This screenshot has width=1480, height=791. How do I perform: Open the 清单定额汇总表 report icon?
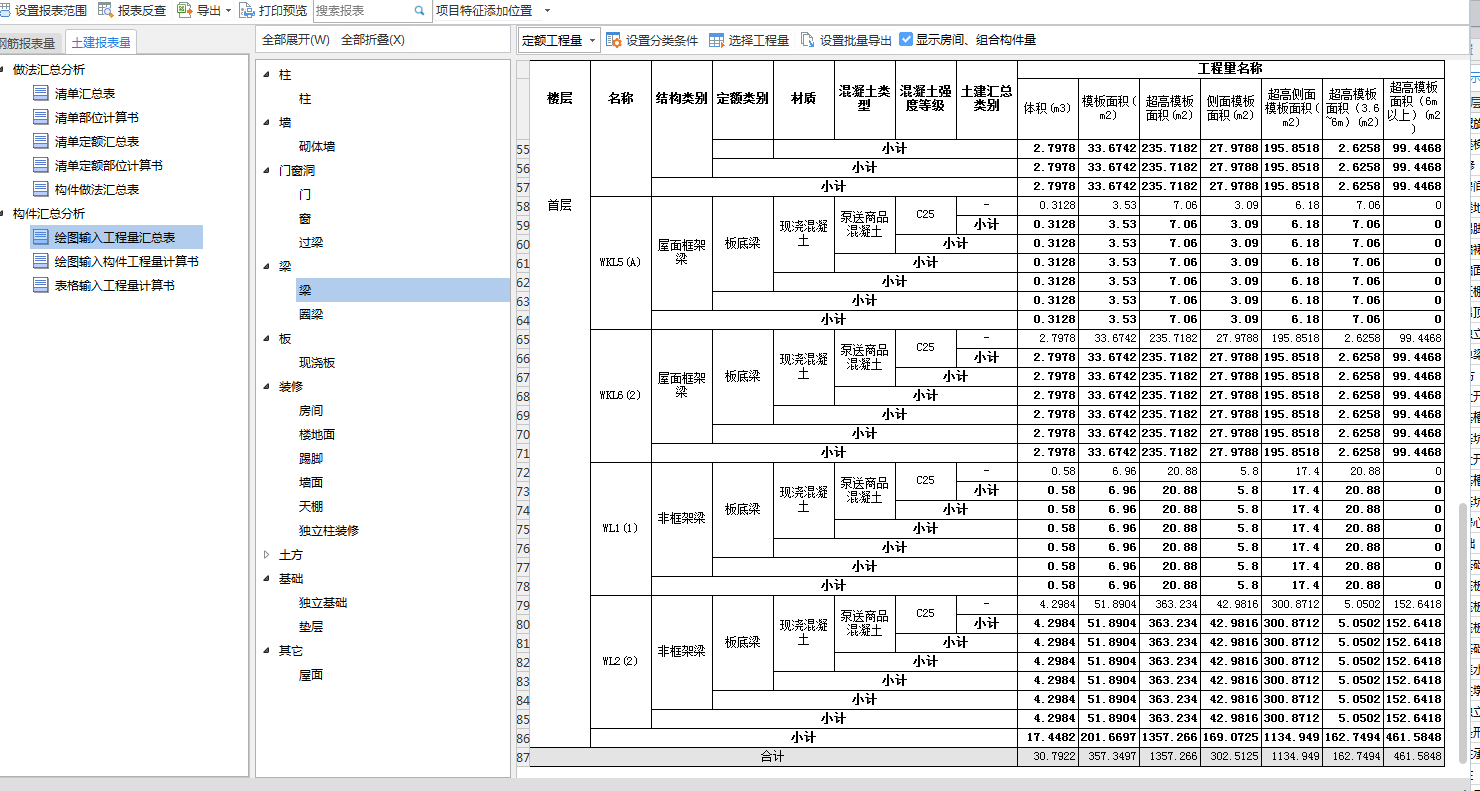41,142
